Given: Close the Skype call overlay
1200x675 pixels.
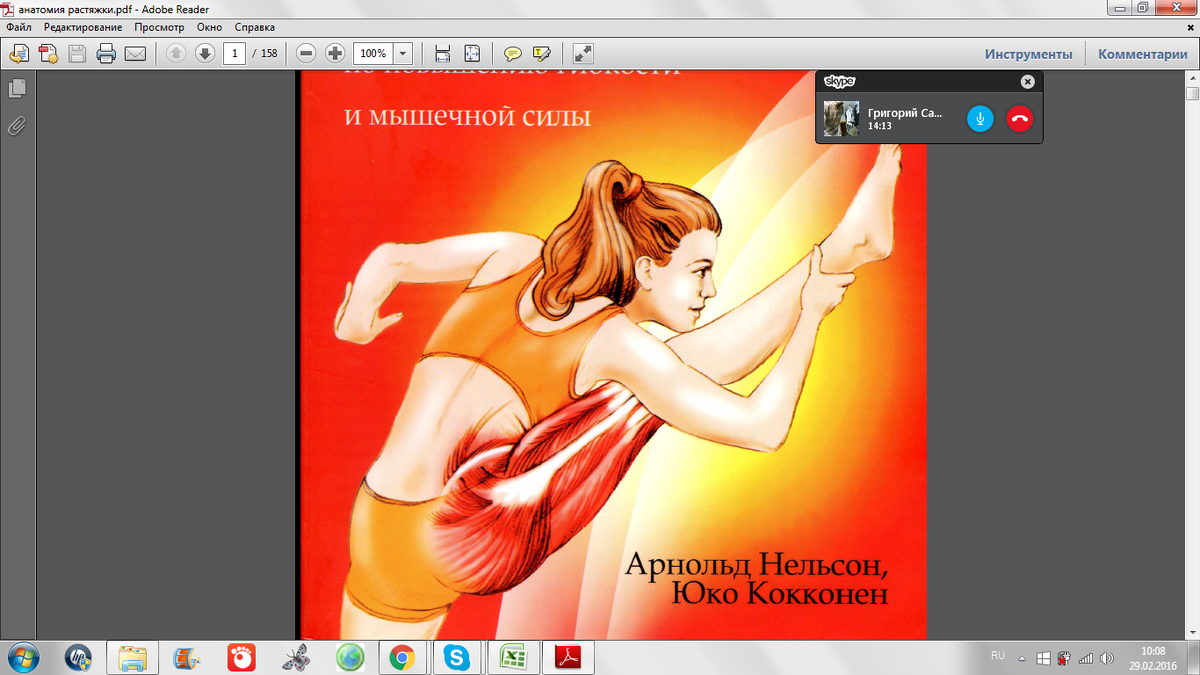Looking at the screenshot, I should click(x=1027, y=82).
